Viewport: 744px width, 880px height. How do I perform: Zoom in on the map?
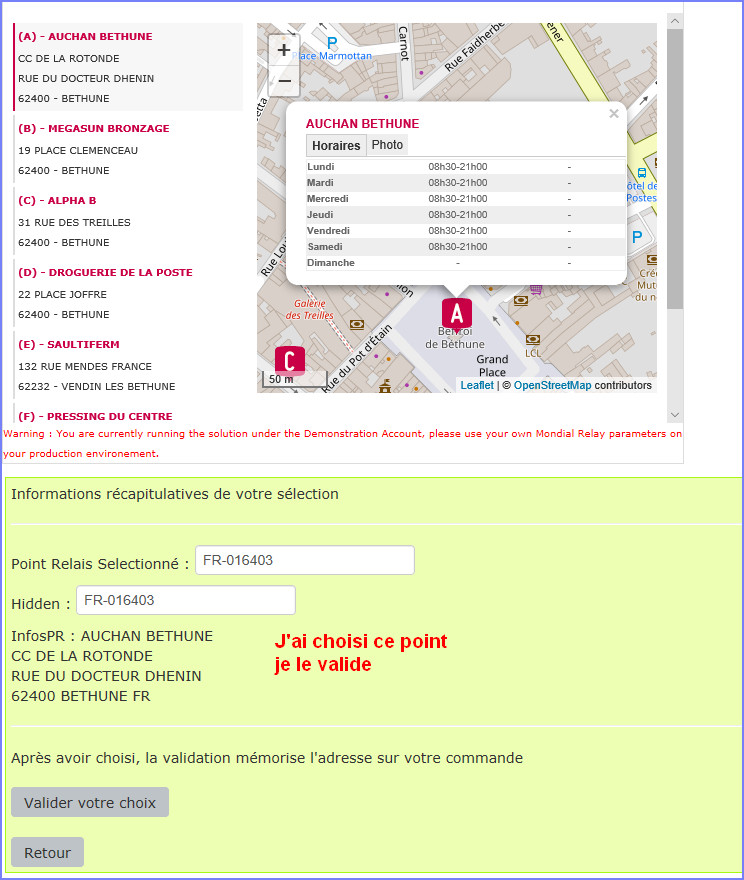coord(284,50)
